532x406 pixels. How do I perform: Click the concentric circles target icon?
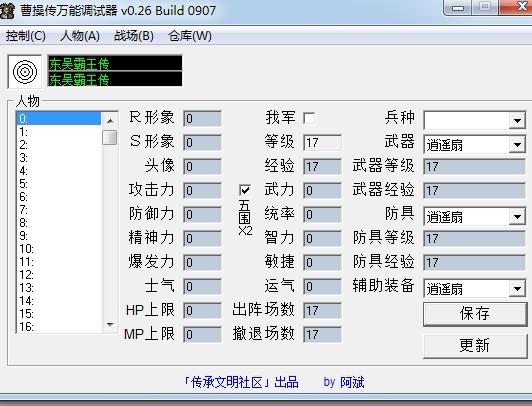(x=25, y=72)
